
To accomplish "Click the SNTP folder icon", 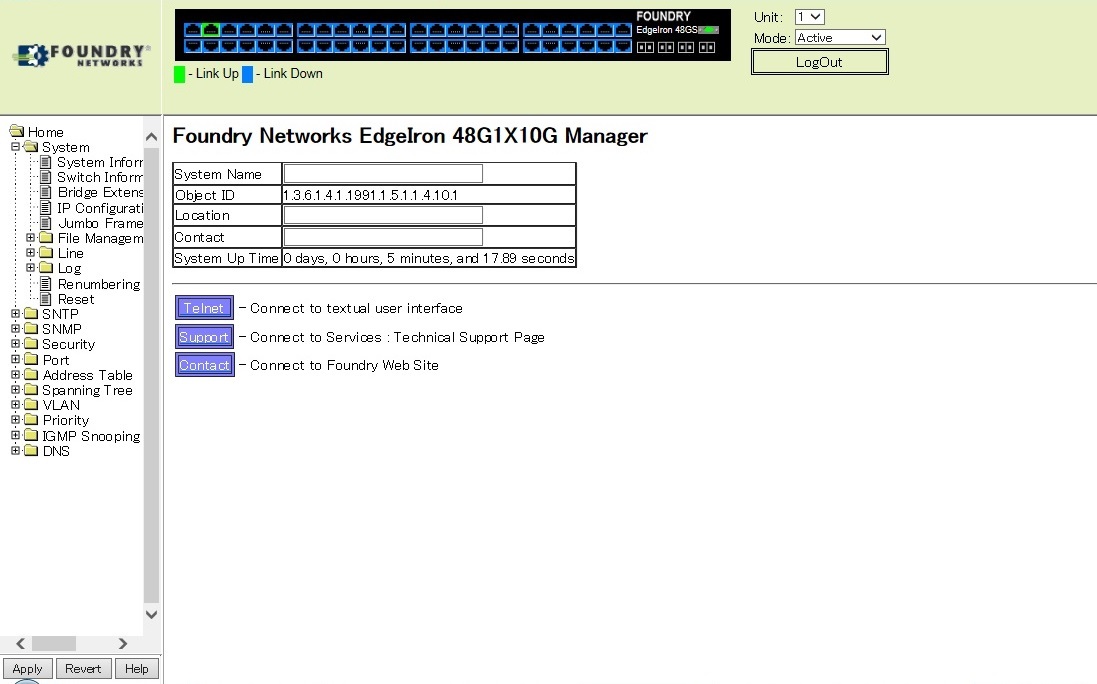I will (31, 313).
